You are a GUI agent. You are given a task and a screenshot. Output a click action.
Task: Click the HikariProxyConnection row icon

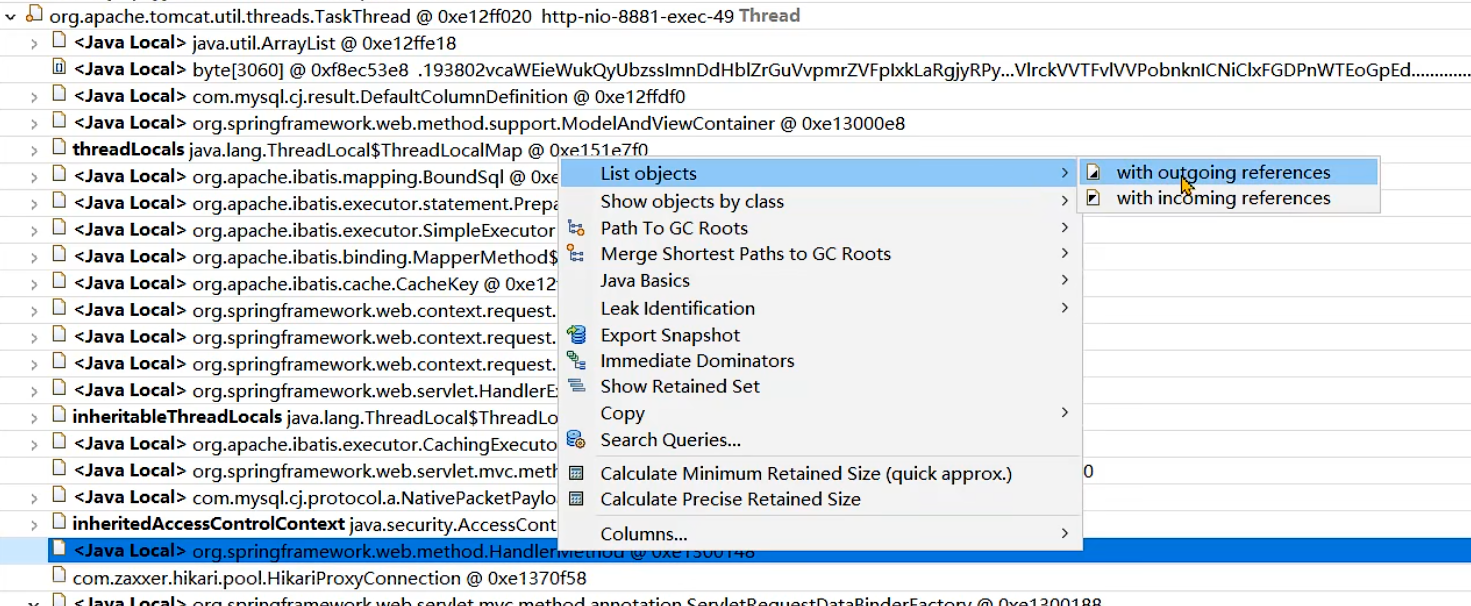[59, 577]
